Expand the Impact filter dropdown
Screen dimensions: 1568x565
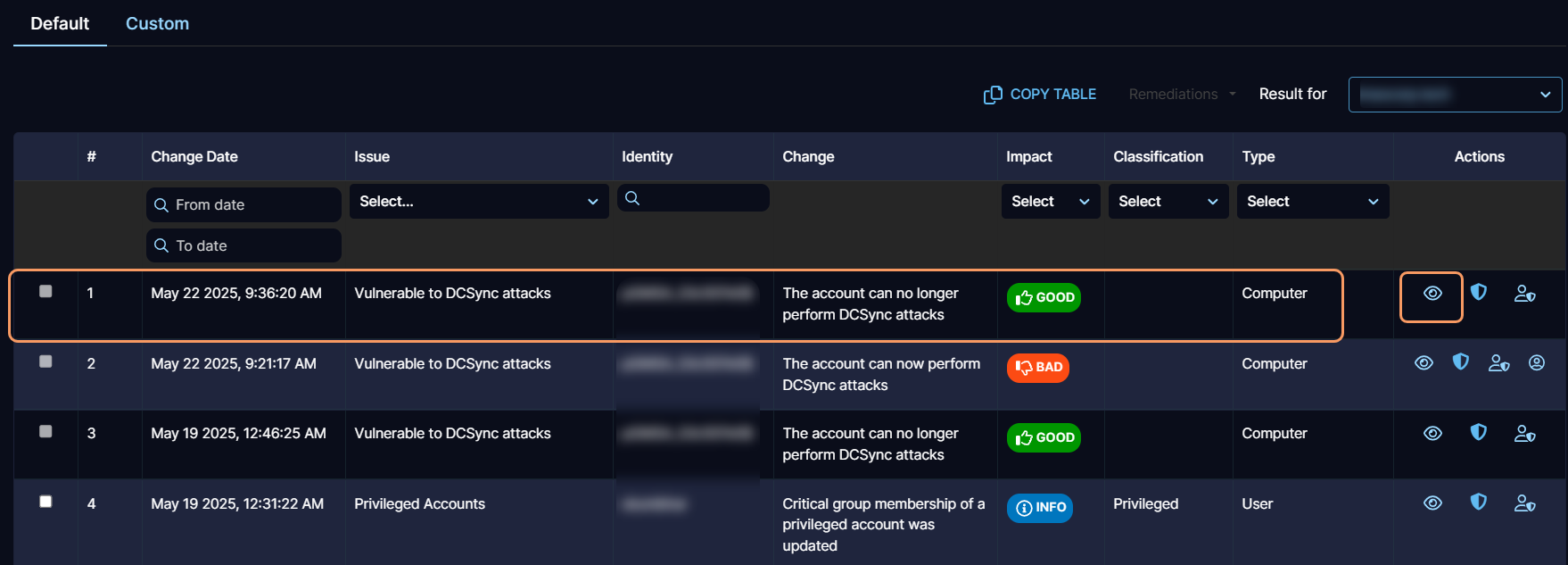[x=1050, y=202]
